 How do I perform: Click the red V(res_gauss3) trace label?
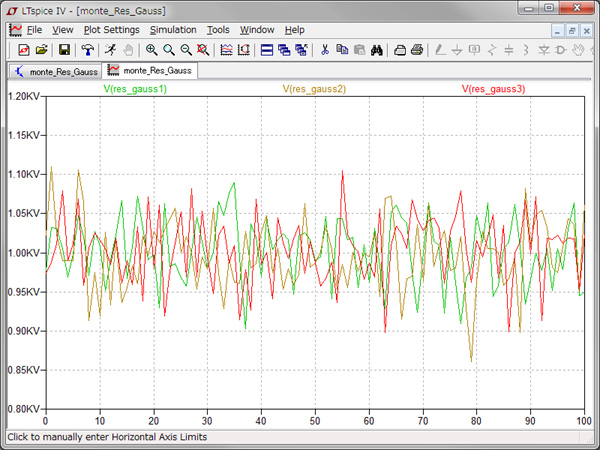493,89
